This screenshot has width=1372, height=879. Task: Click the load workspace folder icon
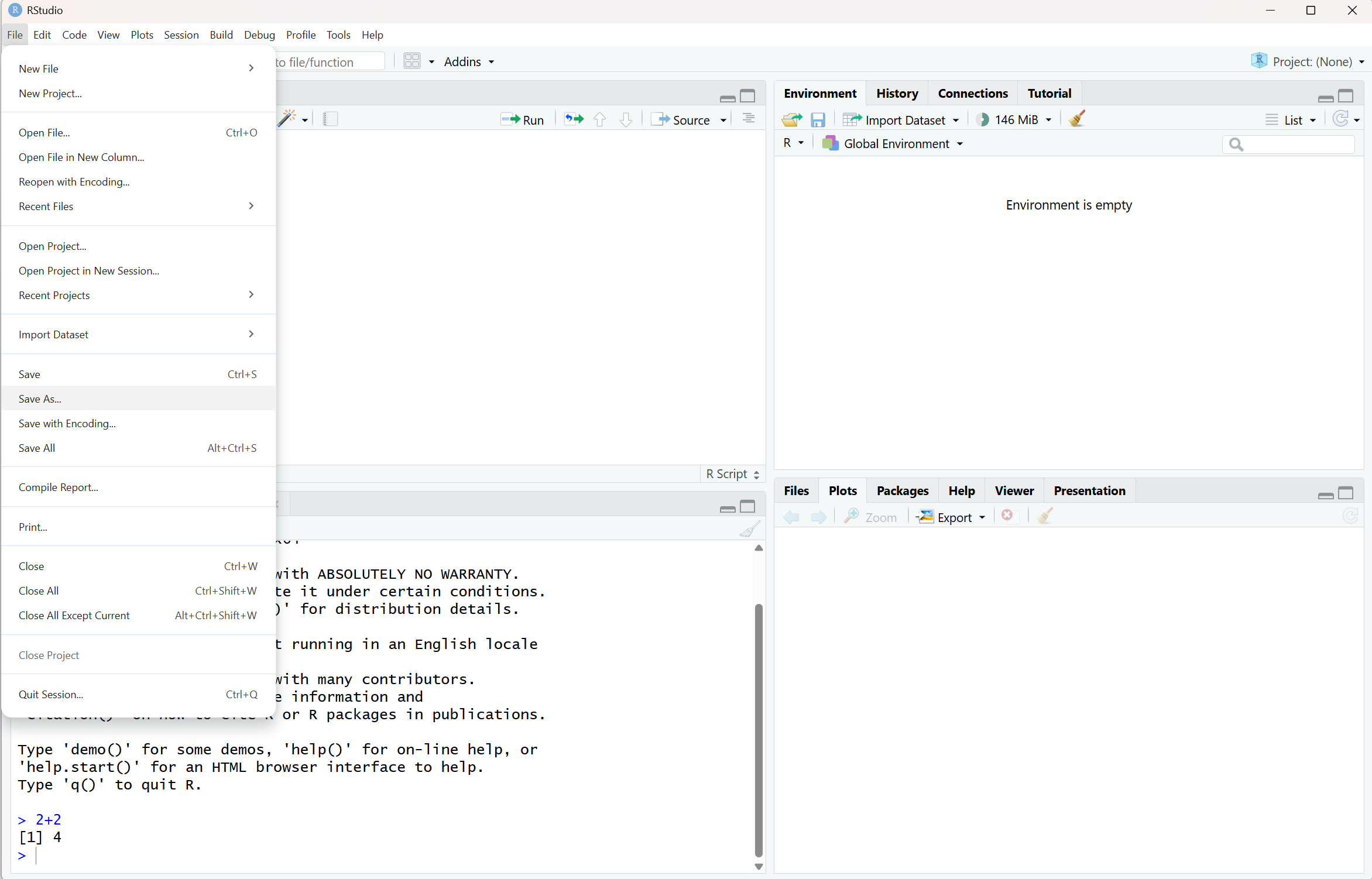791,120
